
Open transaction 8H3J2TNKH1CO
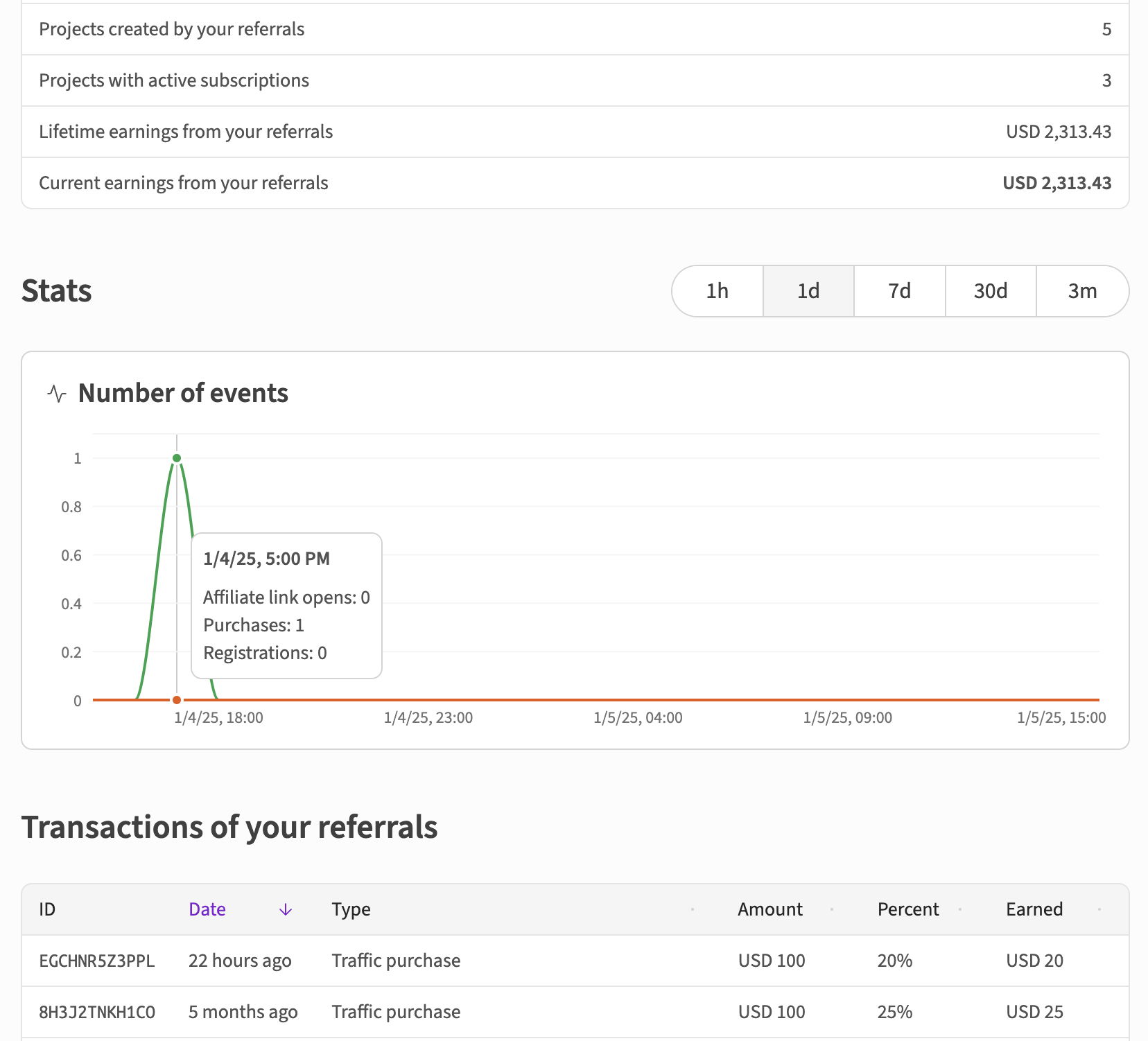(x=97, y=1012)
